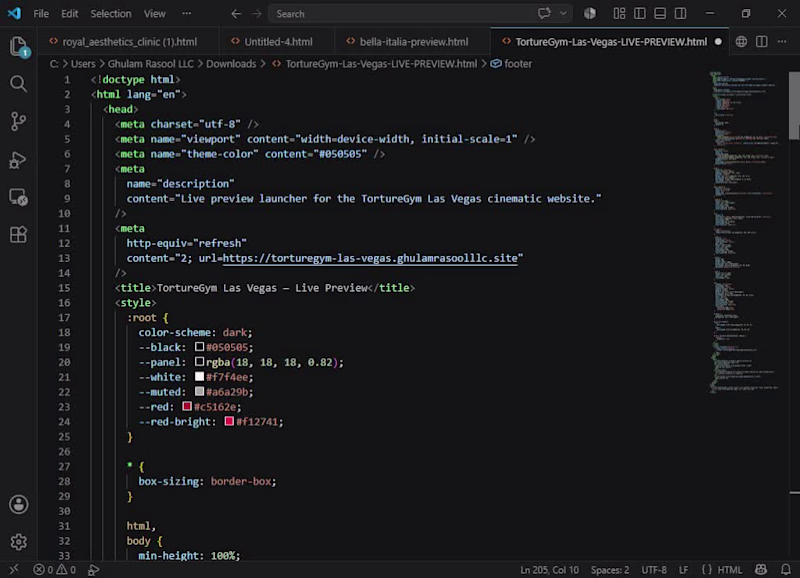Go back using the left arrow
The height and width of the screenshot is (578, 800).
pos(236,14)
